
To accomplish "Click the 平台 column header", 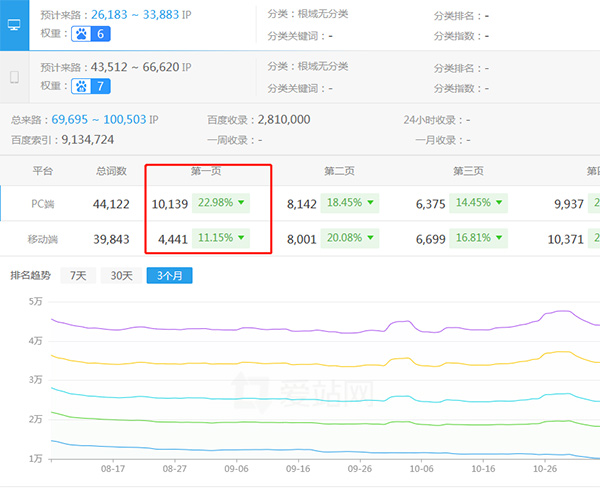I will tap(42, 171).
